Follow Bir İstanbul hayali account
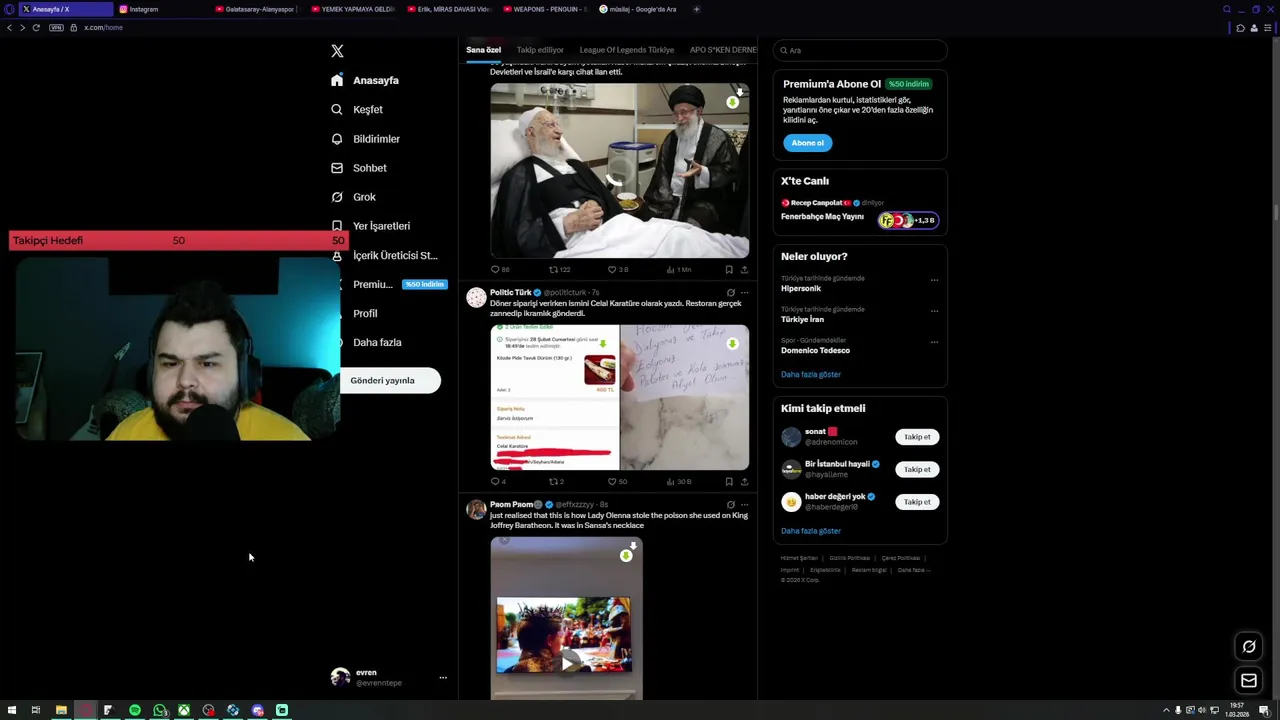Viewport: 1280px width, 720px height. pos(917,469)
